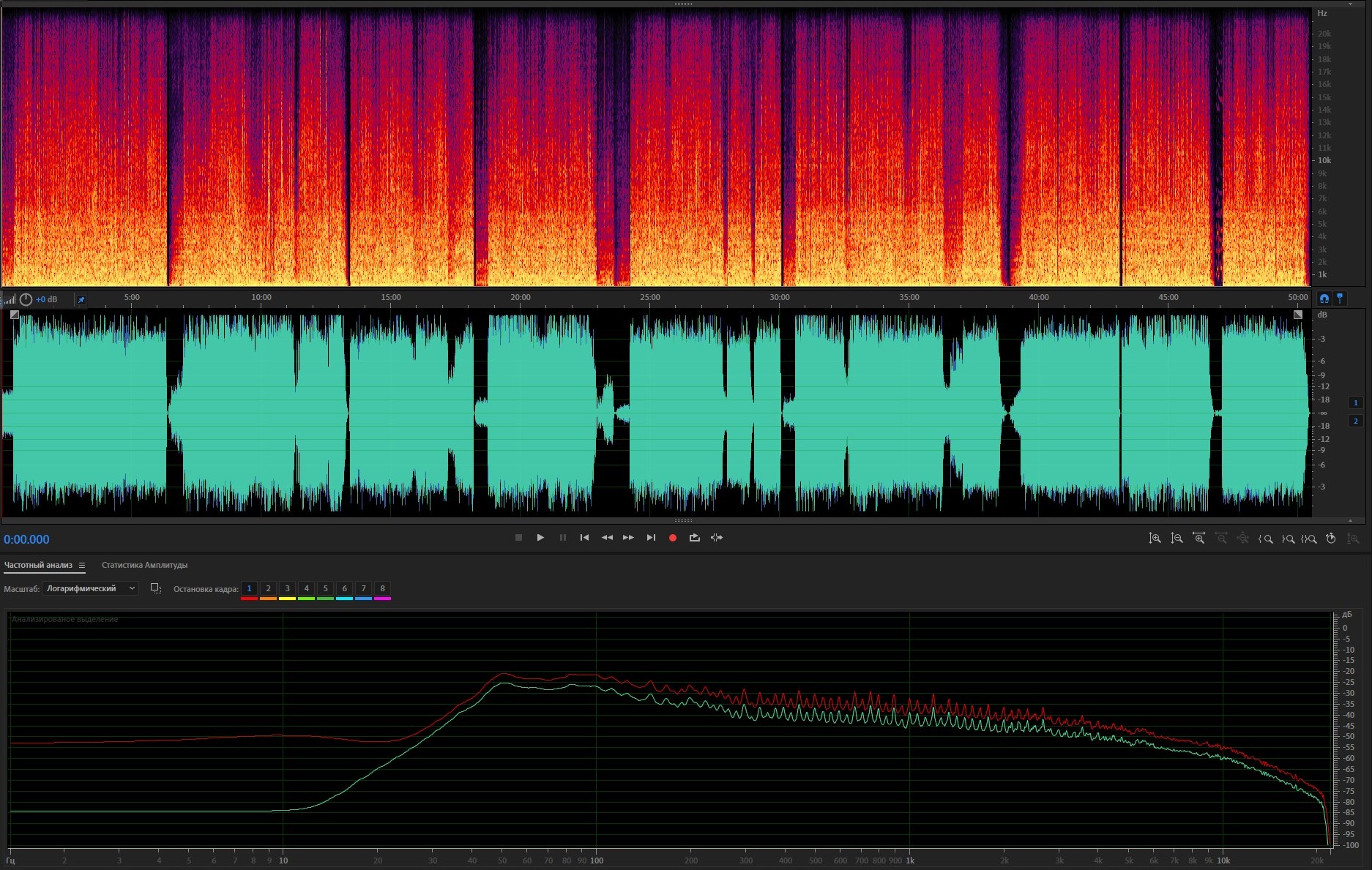Screen dimensions: 1372x870
Task: Click hold frame button 8
Action: (382, 588)
